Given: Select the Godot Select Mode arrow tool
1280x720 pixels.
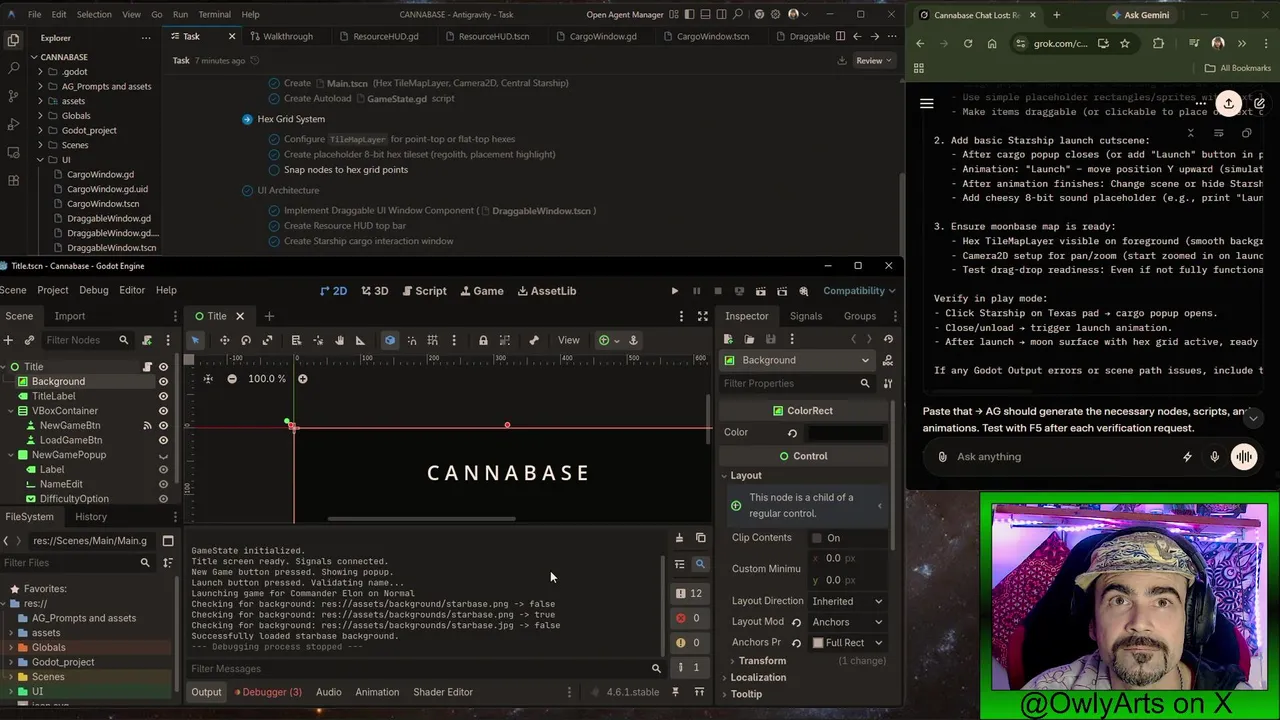Looking at the screenshot, I should 195,340.
